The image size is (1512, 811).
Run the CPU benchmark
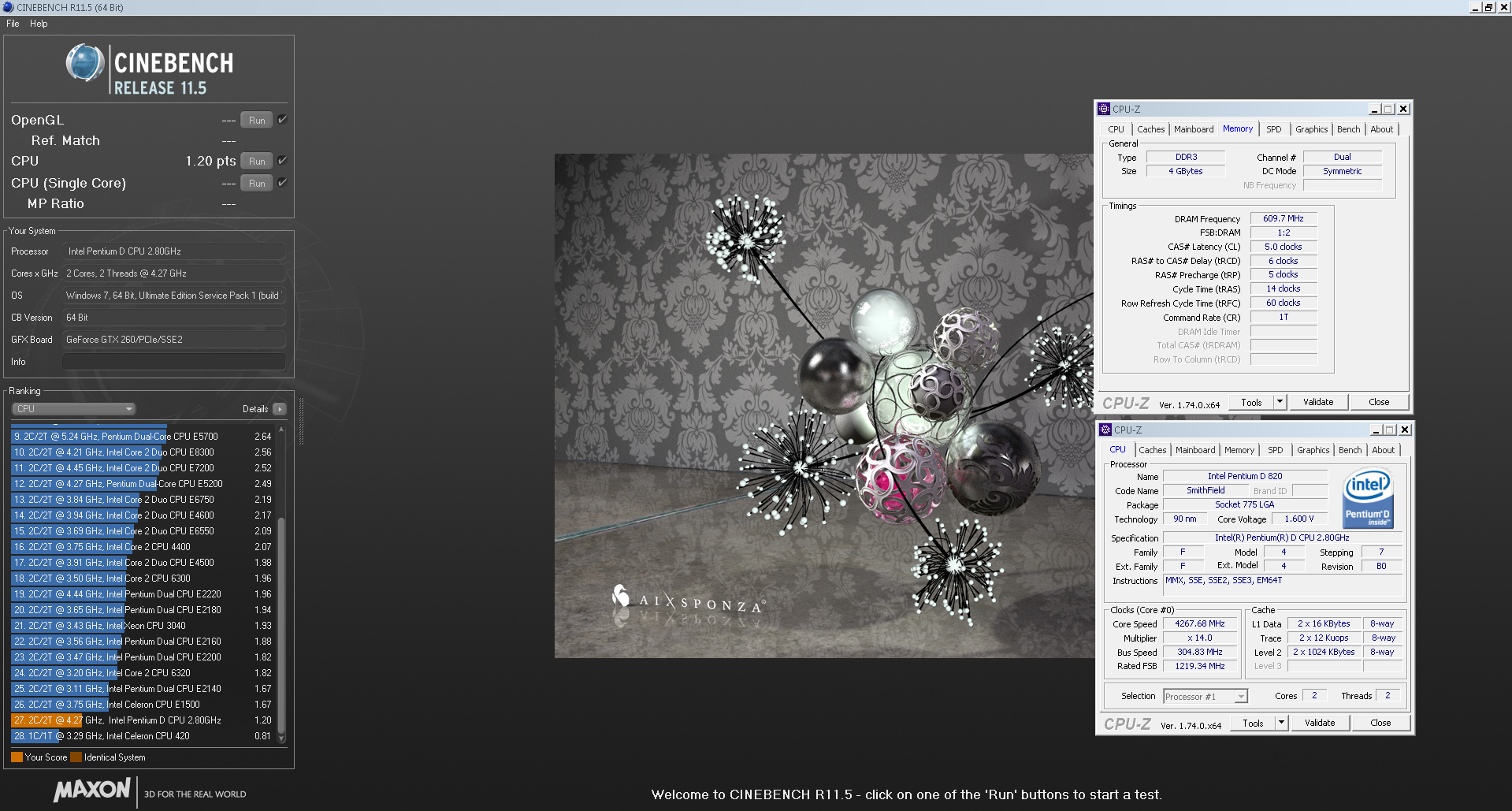[x=257, y=162]
